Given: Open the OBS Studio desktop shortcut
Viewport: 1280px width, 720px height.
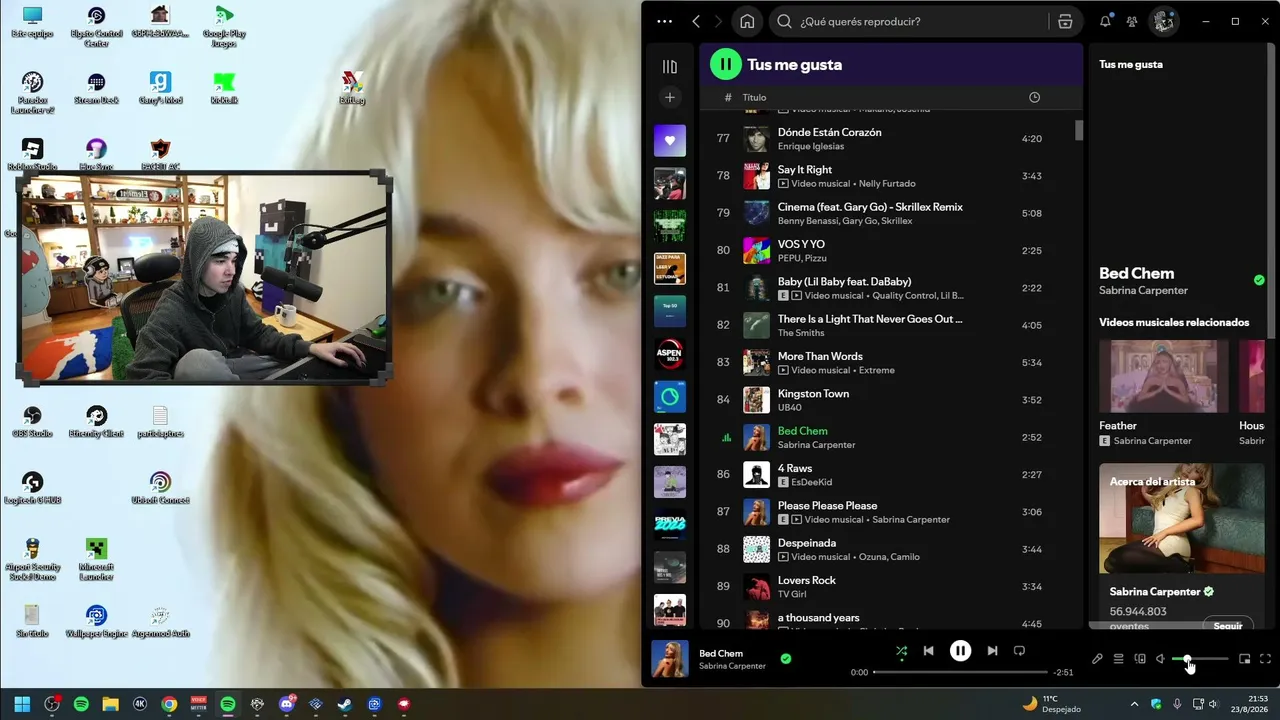Looking at the screenshot, I should coord(32,422).
